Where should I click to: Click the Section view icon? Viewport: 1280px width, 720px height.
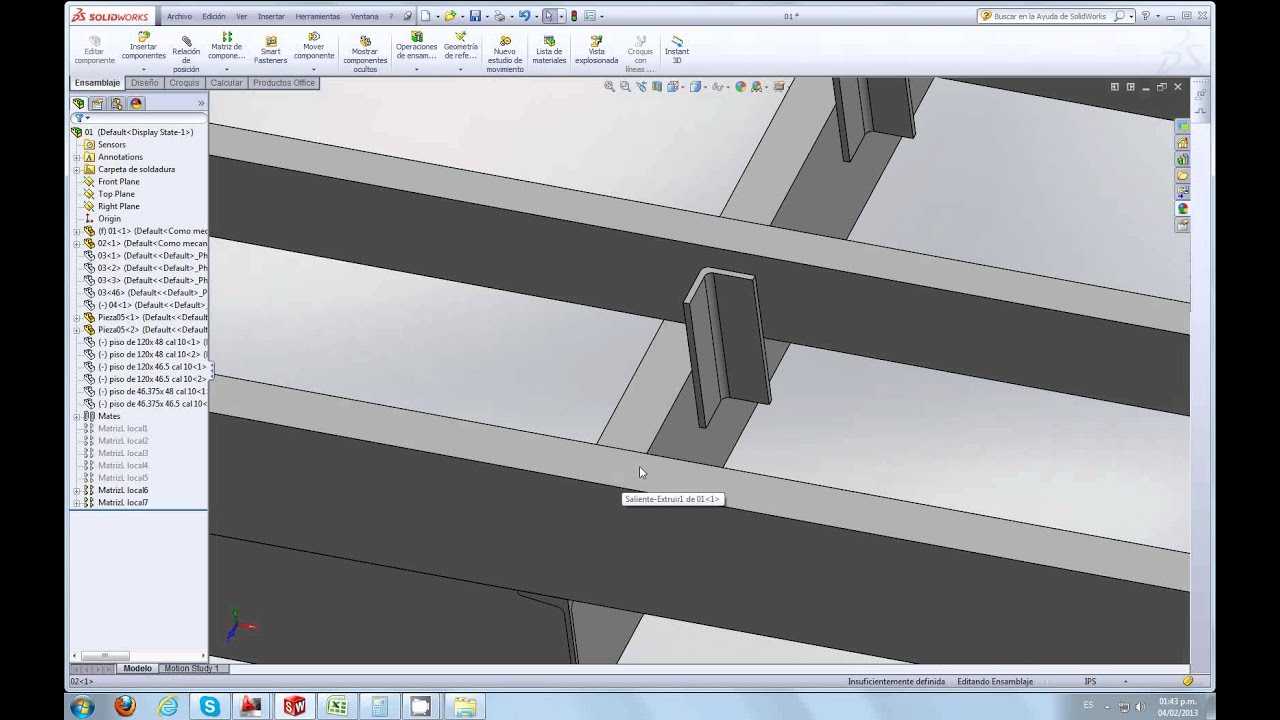(x=657, y=87)
